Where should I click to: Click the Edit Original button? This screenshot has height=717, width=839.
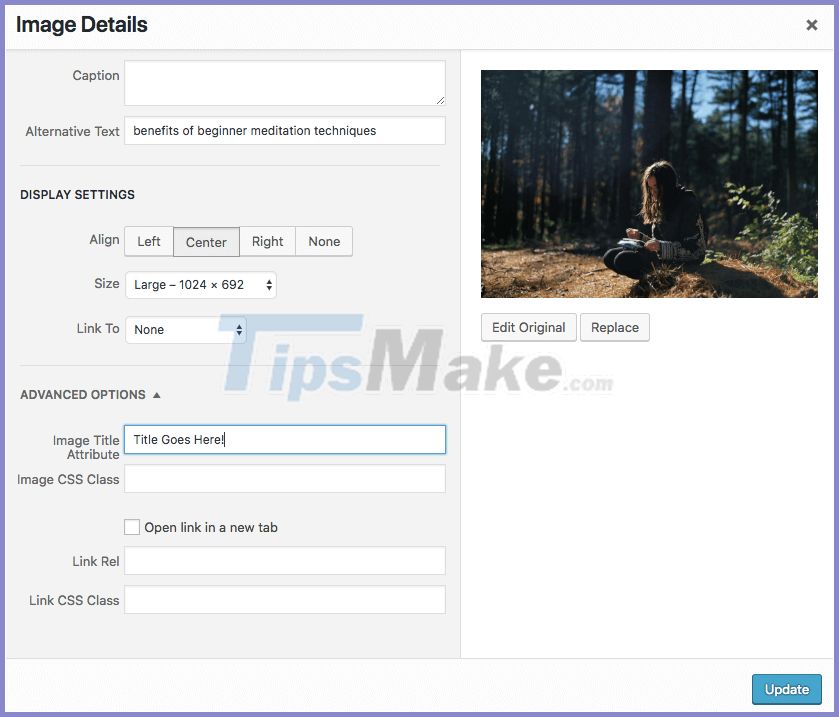click(528, 327)
